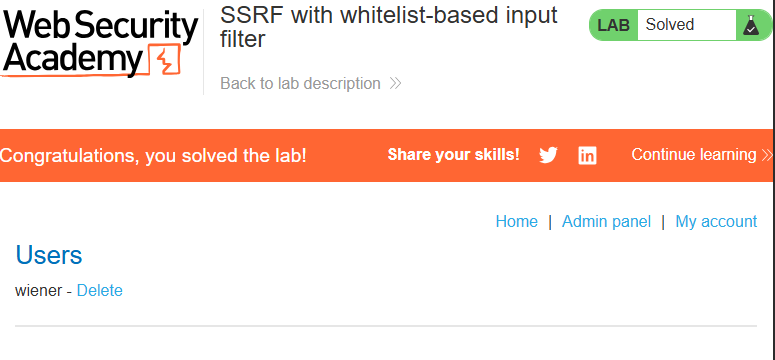Delete the wiener user
The width and height of the screenshot is (775, 360).
click(99, 290)
